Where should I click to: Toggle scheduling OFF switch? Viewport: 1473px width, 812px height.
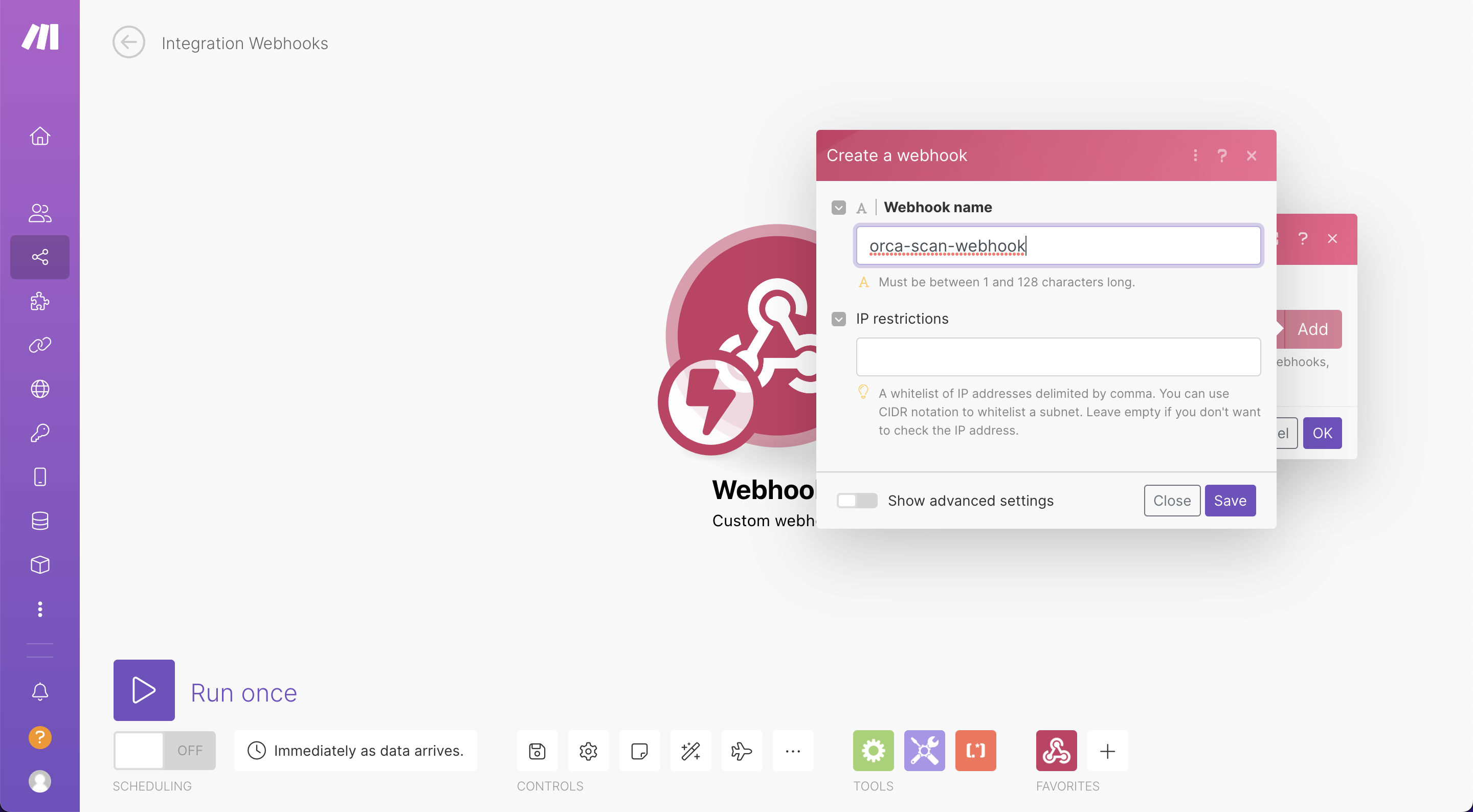click(x=164, y=750)
